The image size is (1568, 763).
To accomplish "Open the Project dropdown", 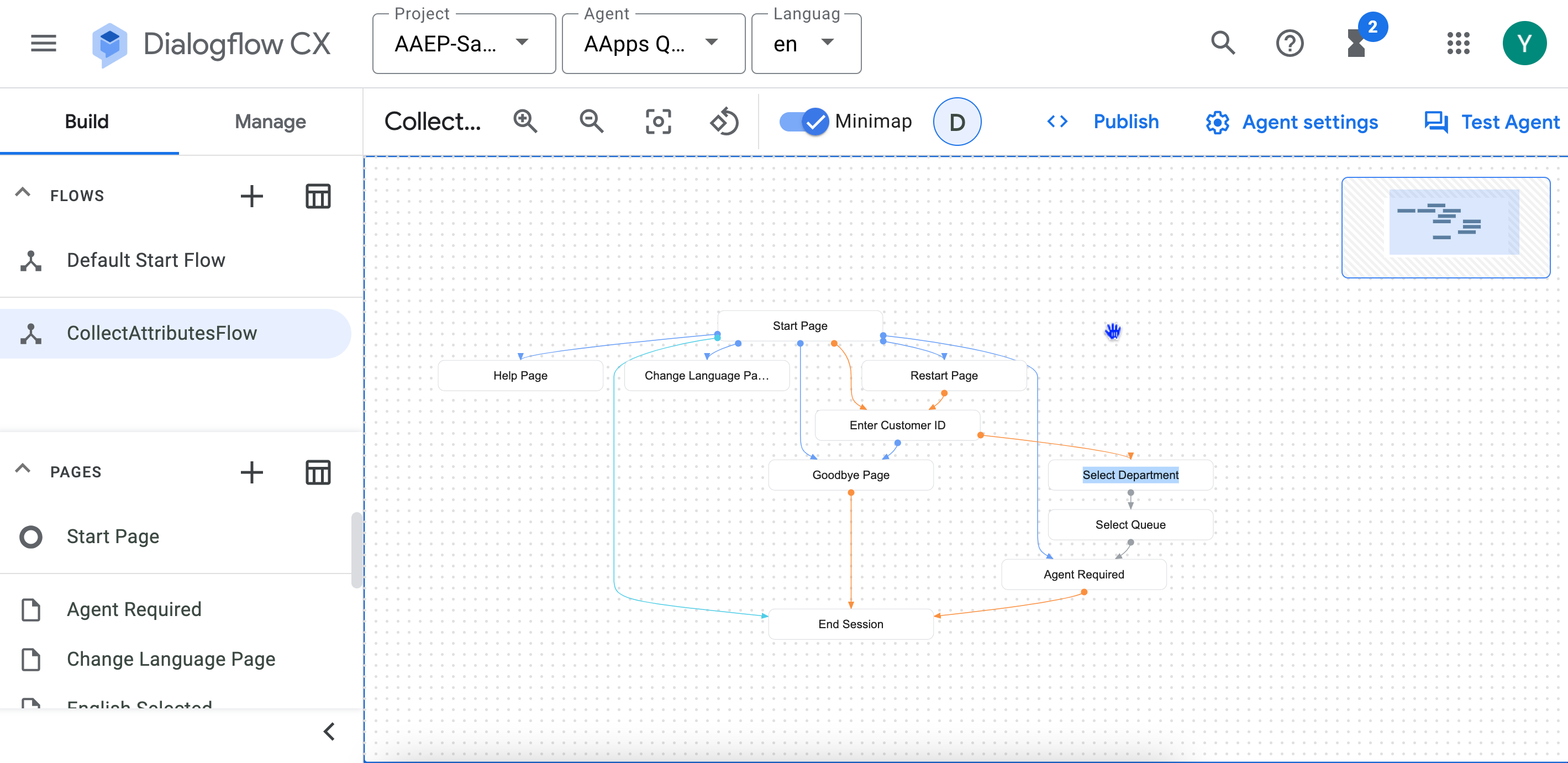I will pyautogui.click(x=464, y=44).
